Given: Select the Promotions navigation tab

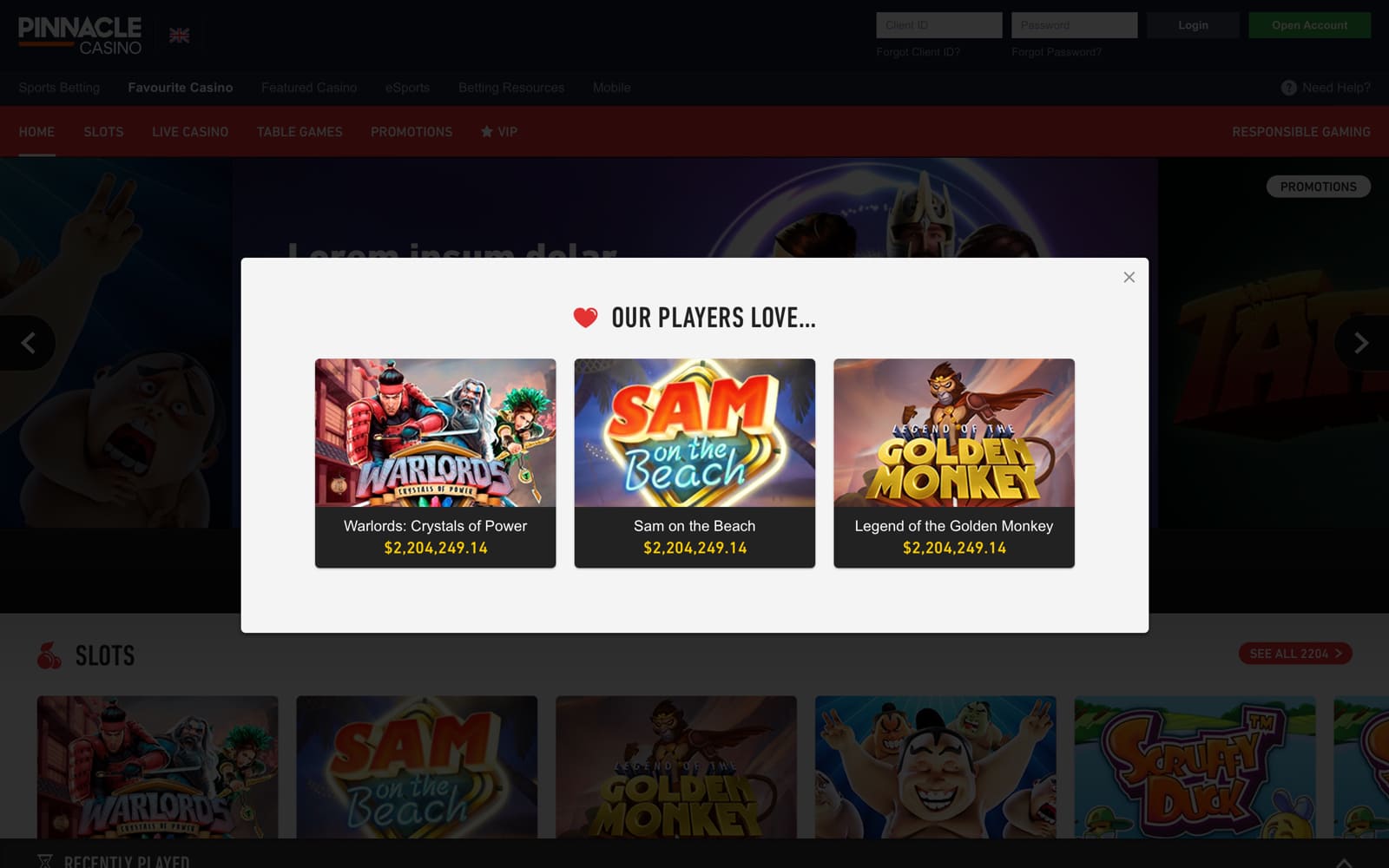Looking at the screenshot, I should [x=411, y=132].
